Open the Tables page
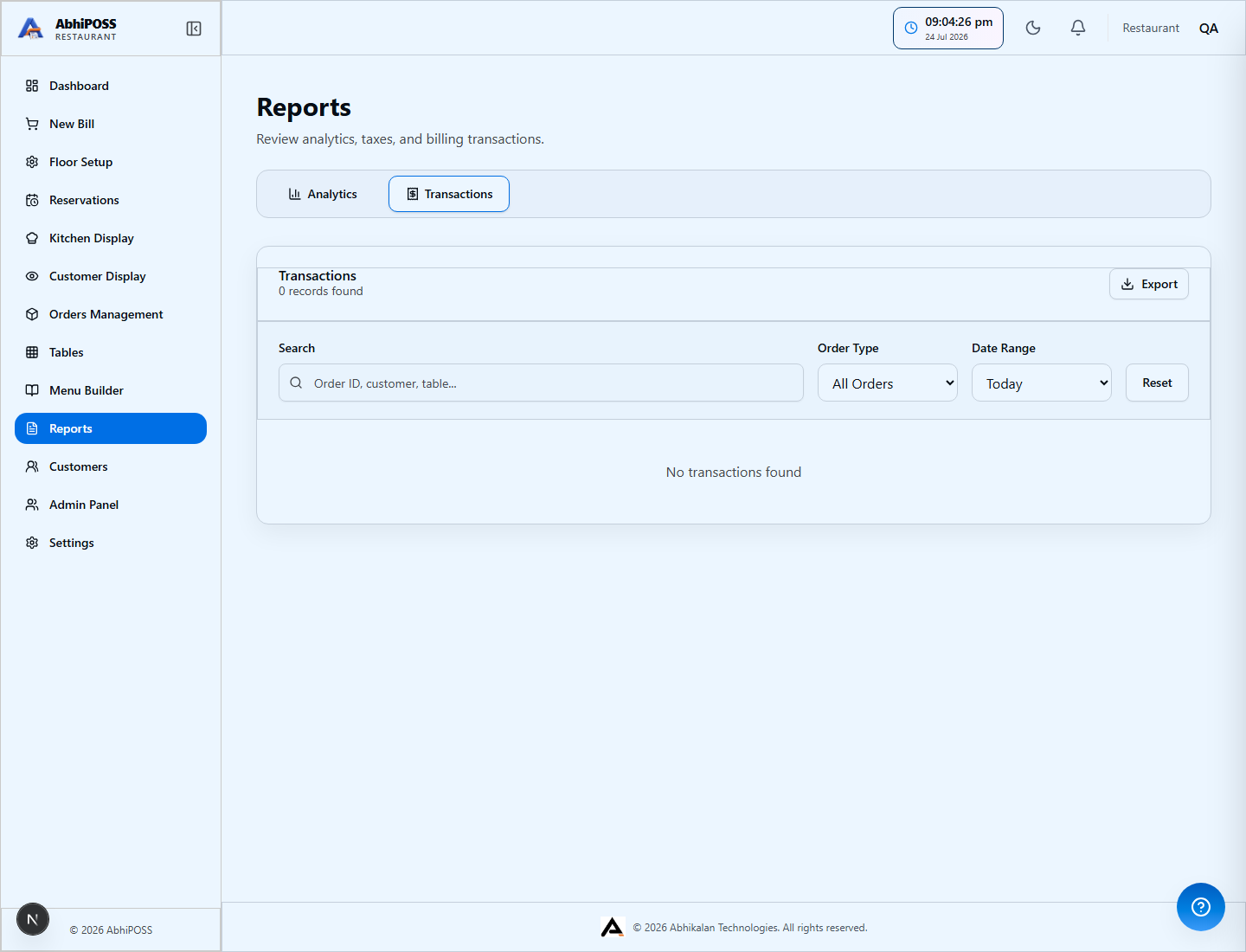 111,352
